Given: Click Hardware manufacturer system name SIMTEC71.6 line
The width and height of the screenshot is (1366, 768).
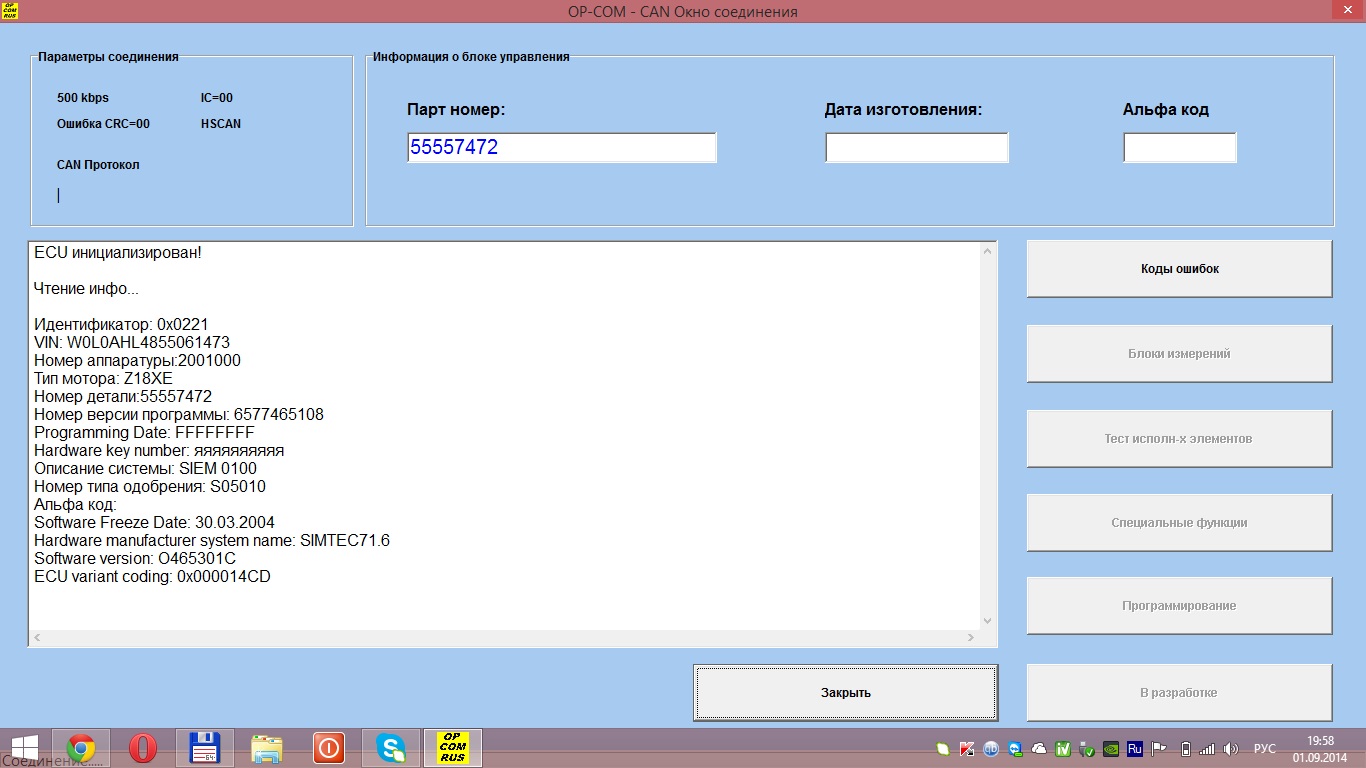Looking at the screenshot, I should click(x=212, y=540).
